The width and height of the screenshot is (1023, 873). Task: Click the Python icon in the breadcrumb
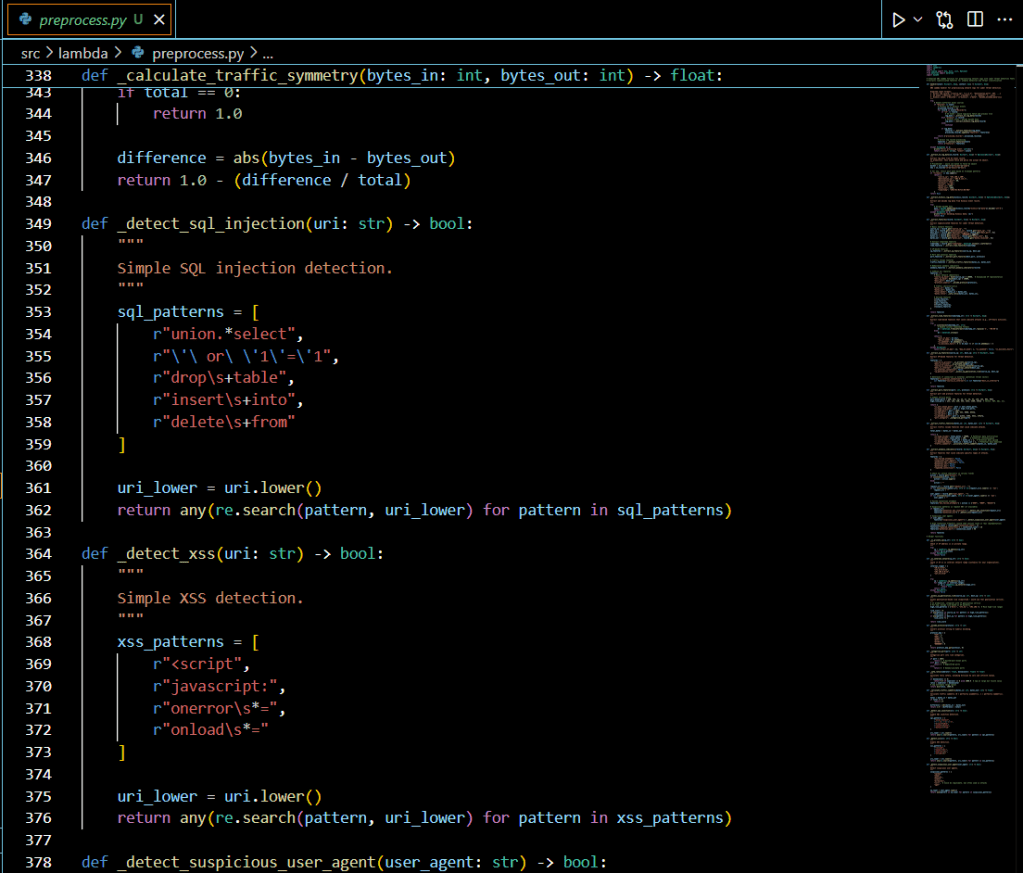138,52
